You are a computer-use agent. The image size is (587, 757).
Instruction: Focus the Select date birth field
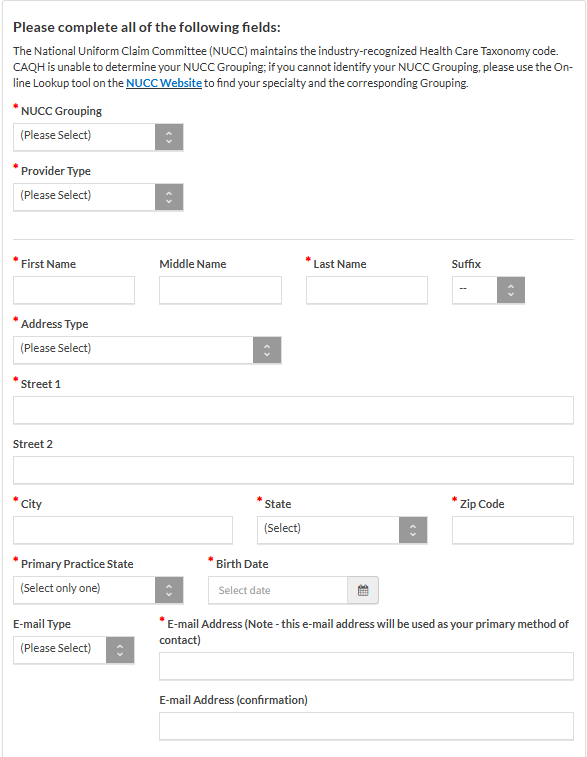278,590
